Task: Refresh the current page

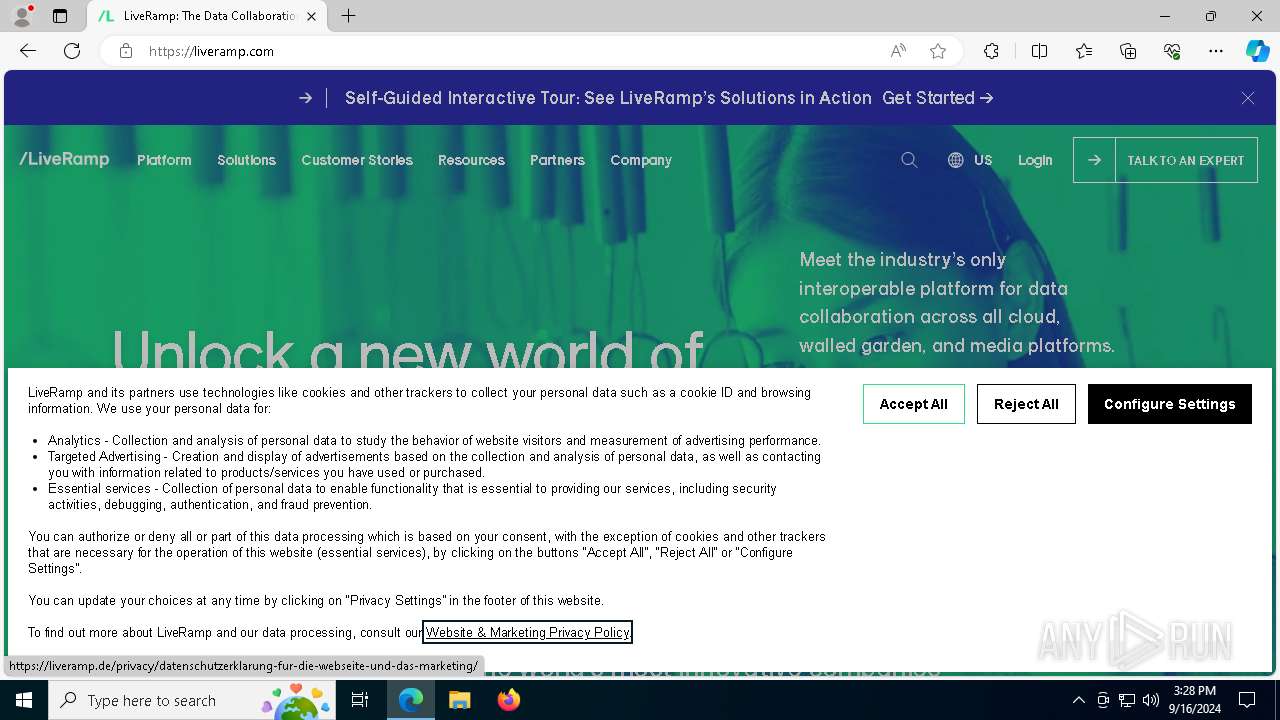Action: pyautogui.click(x=72, y=51)
